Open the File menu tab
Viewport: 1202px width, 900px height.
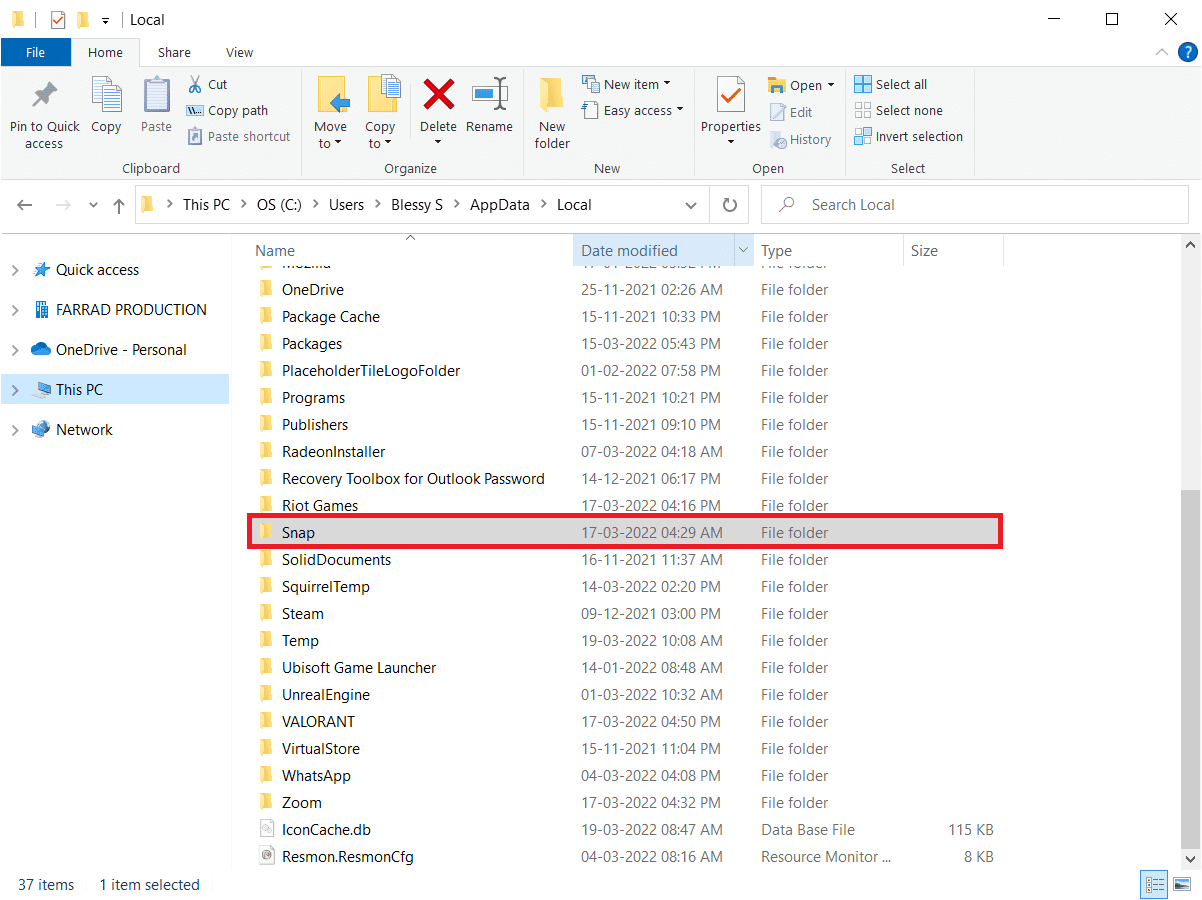pyautogui.click(x=35, y=52)
